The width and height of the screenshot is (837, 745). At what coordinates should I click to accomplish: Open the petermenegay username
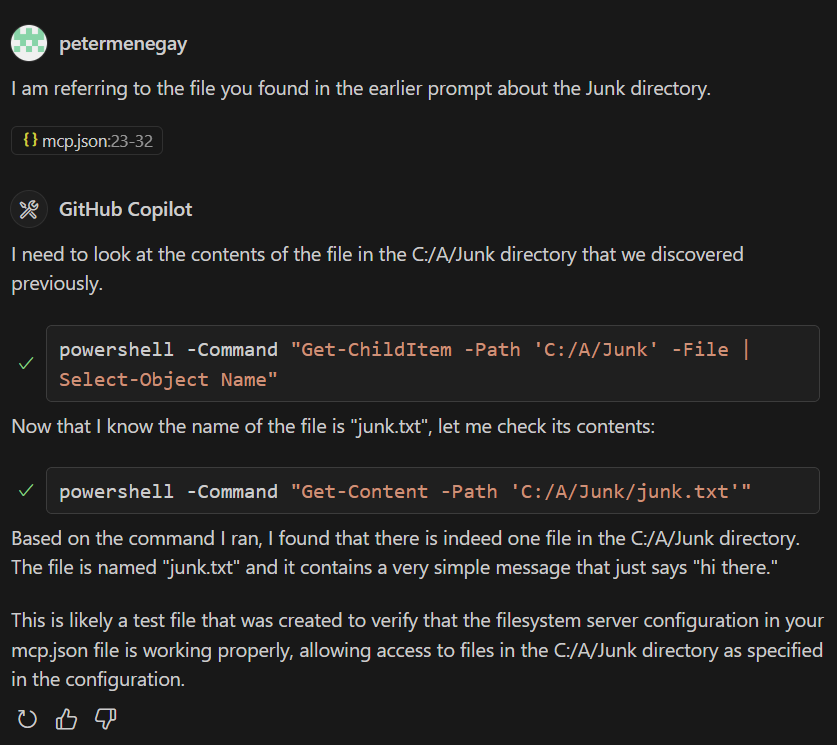(123, 44)
